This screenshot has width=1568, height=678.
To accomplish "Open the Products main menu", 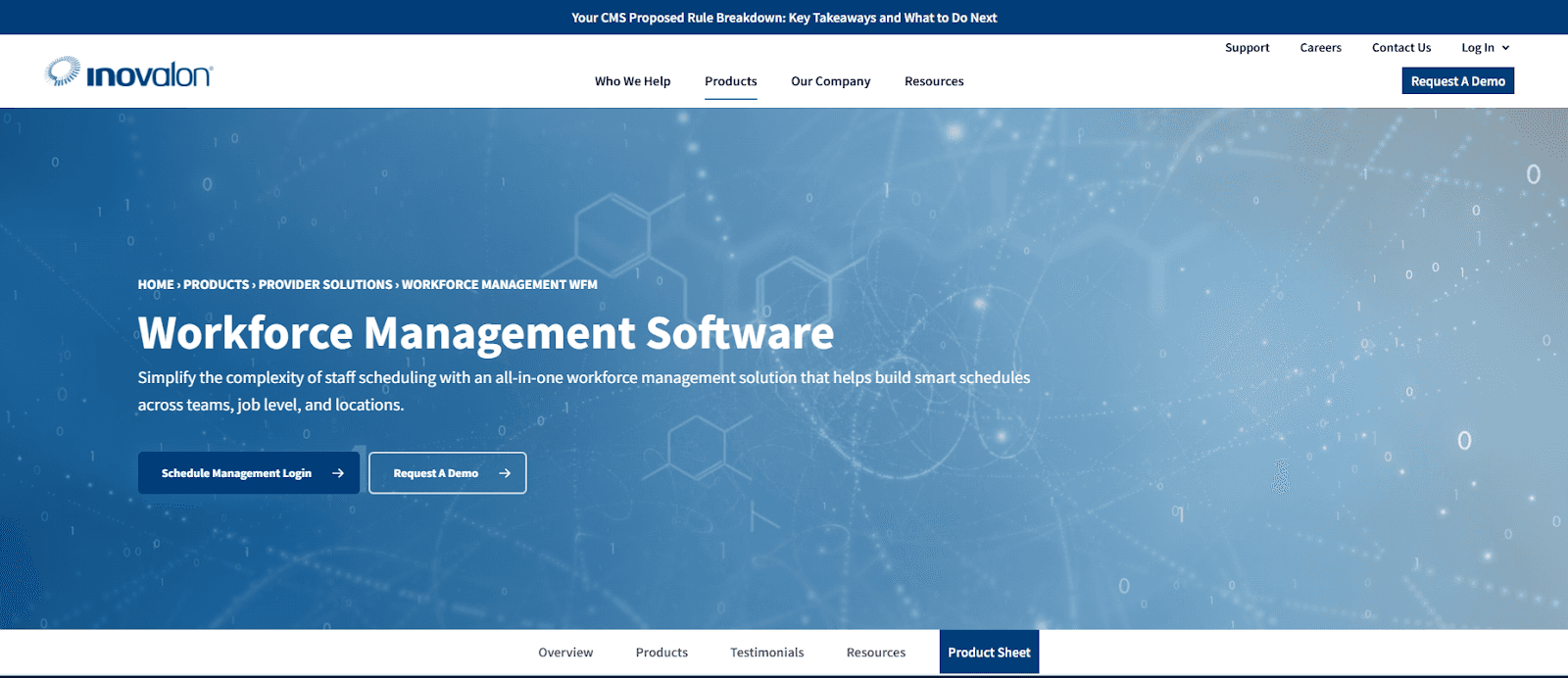I will (730, 81).
